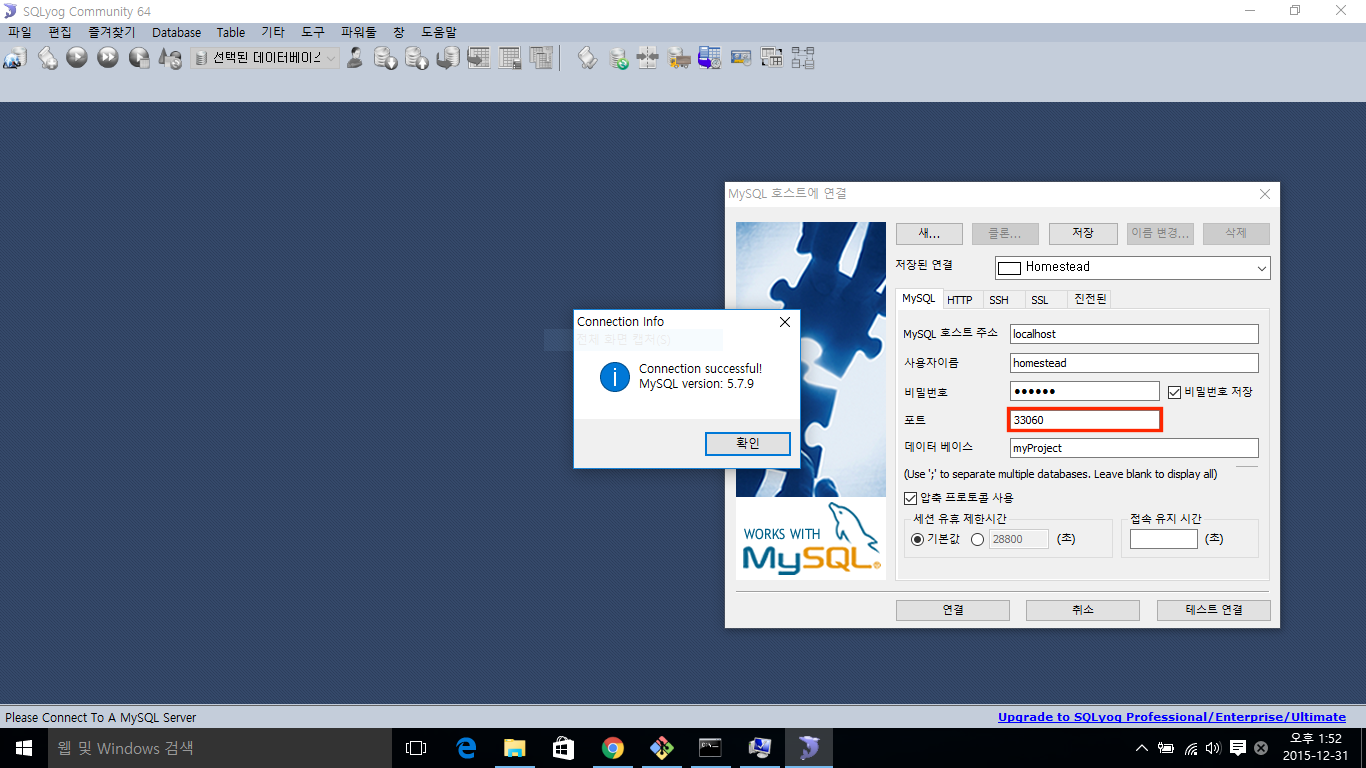The height and width of the screenshot is (768, 1366).
Task: Click the 테스트 연결 button
Action: 1213,610
